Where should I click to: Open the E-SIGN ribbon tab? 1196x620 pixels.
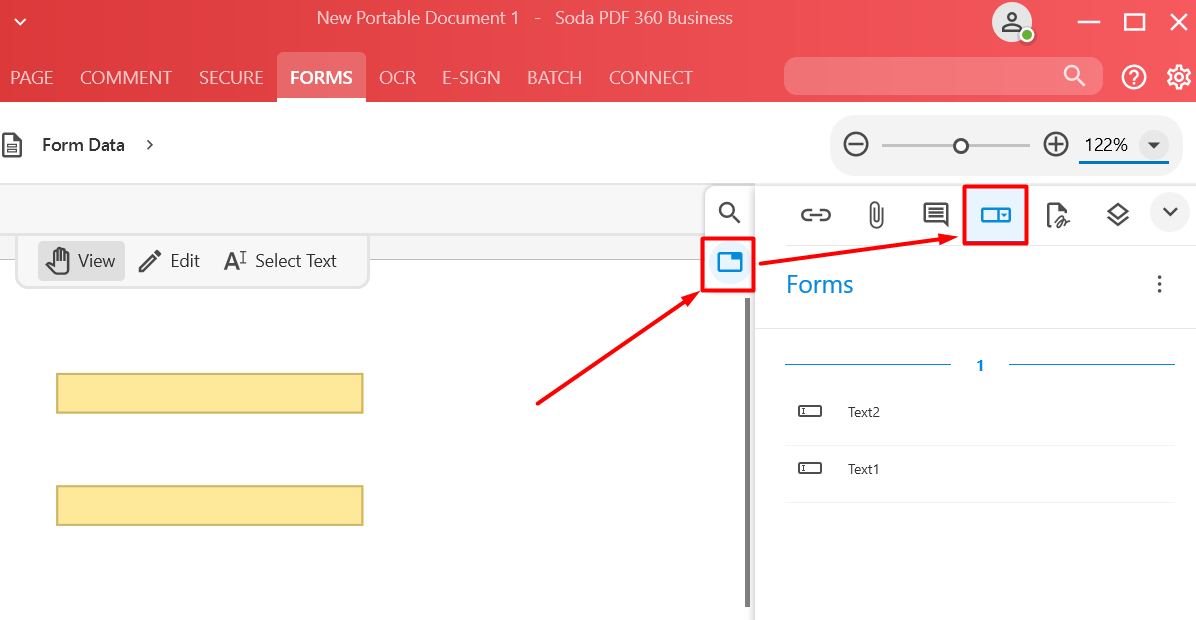pos(471,77)
